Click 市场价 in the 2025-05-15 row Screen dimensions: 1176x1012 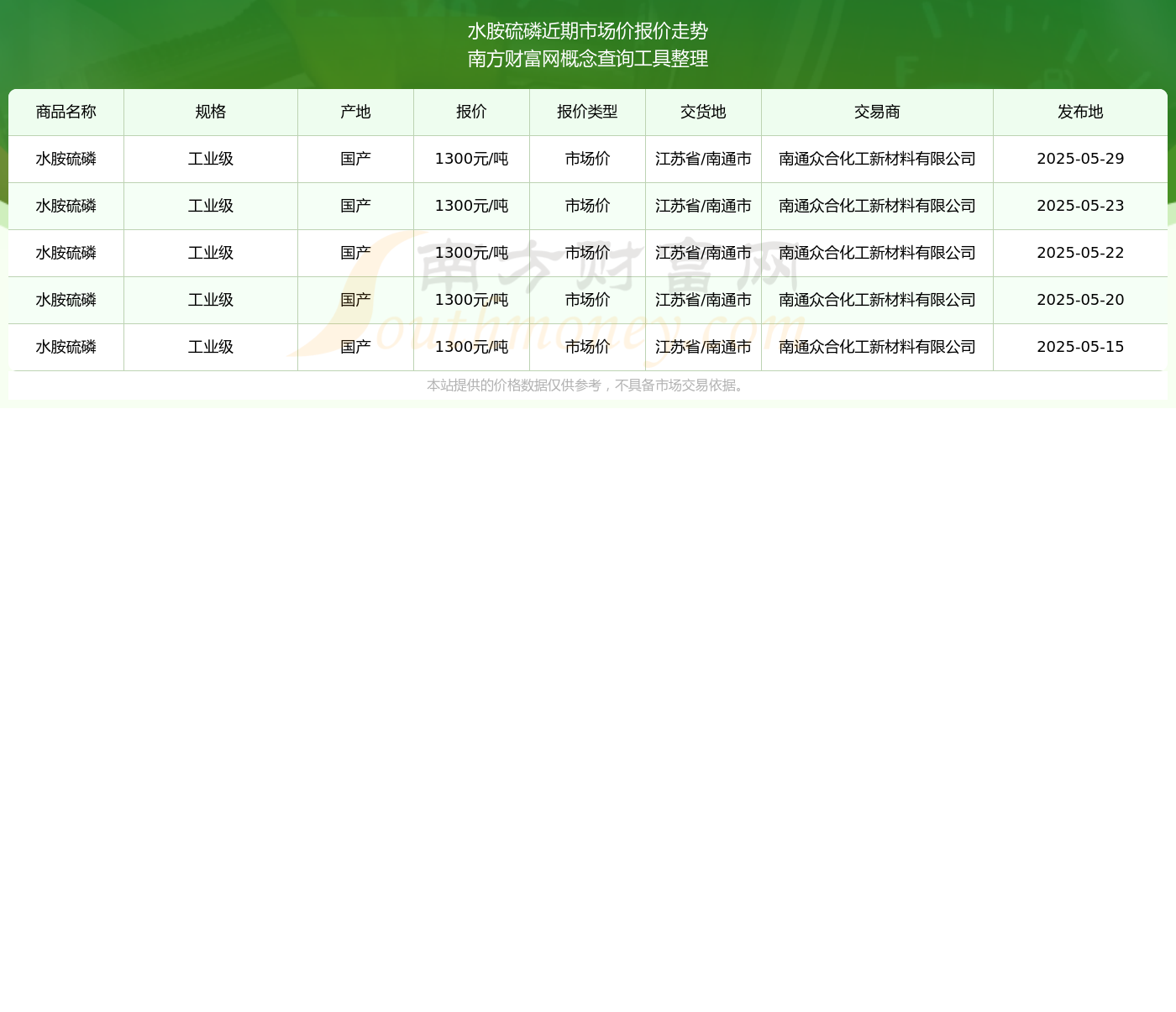pyautogui.click(x=587, y=347)
